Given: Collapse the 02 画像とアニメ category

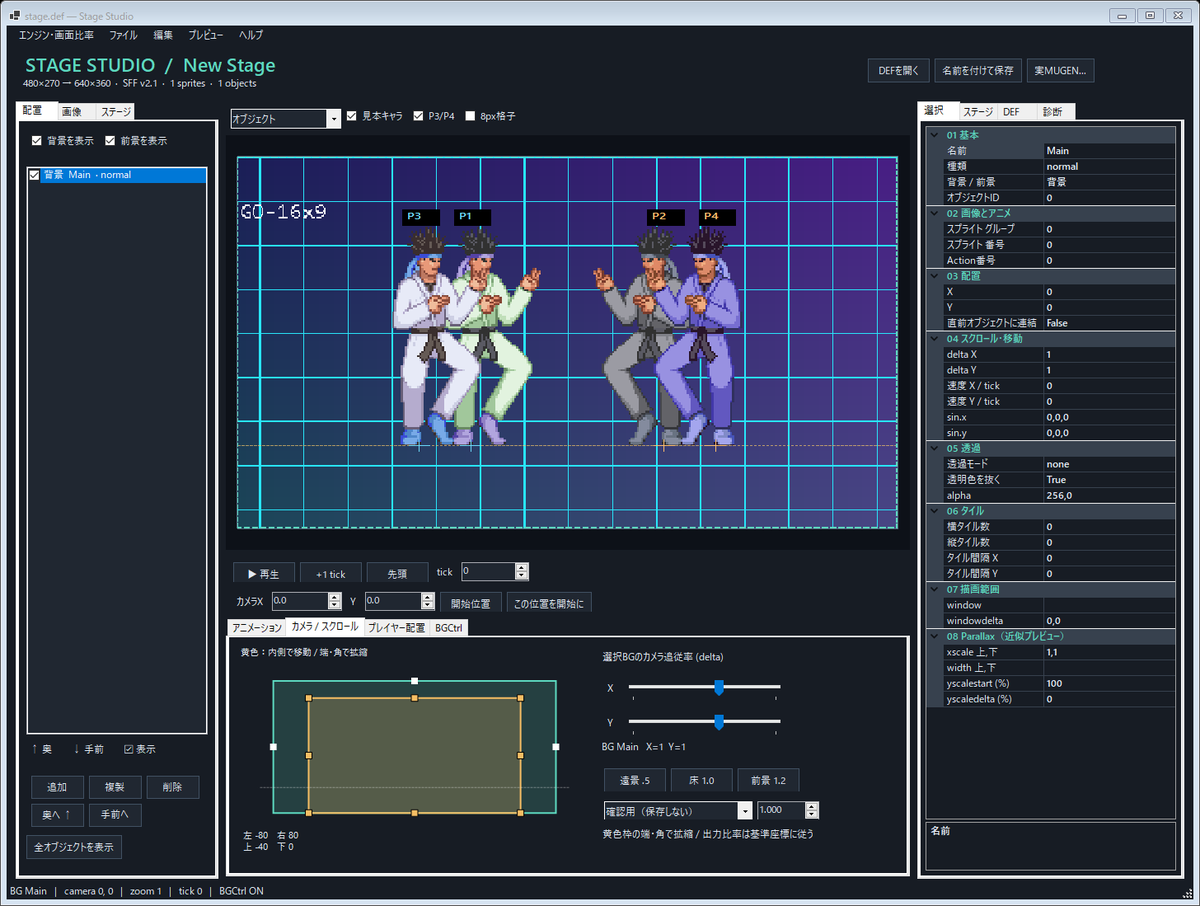Looking at the screenshot, I should [935, 214].
